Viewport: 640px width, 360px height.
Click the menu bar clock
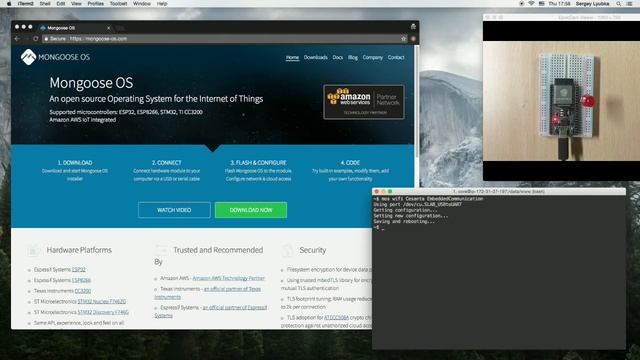pos(559,4)
